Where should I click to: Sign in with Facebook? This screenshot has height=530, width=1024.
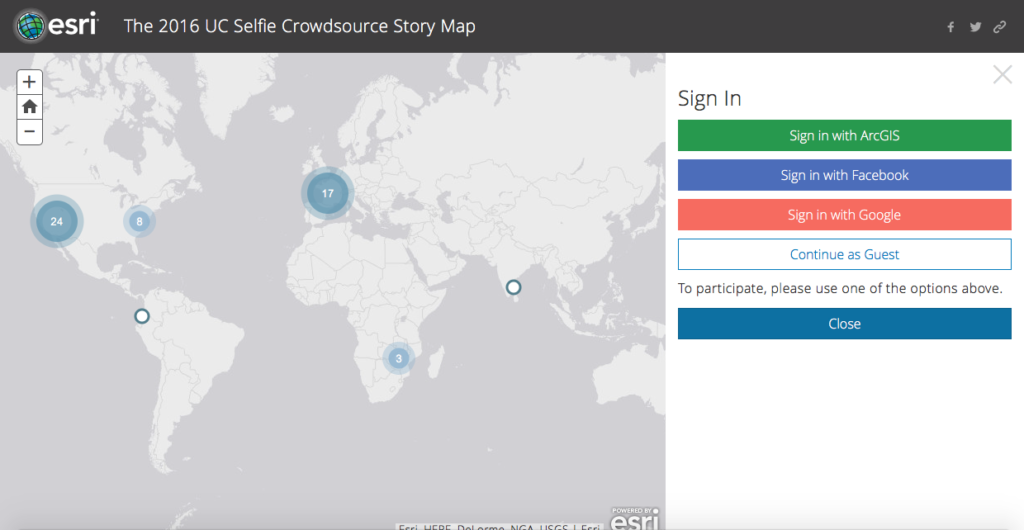pos(844,175)
